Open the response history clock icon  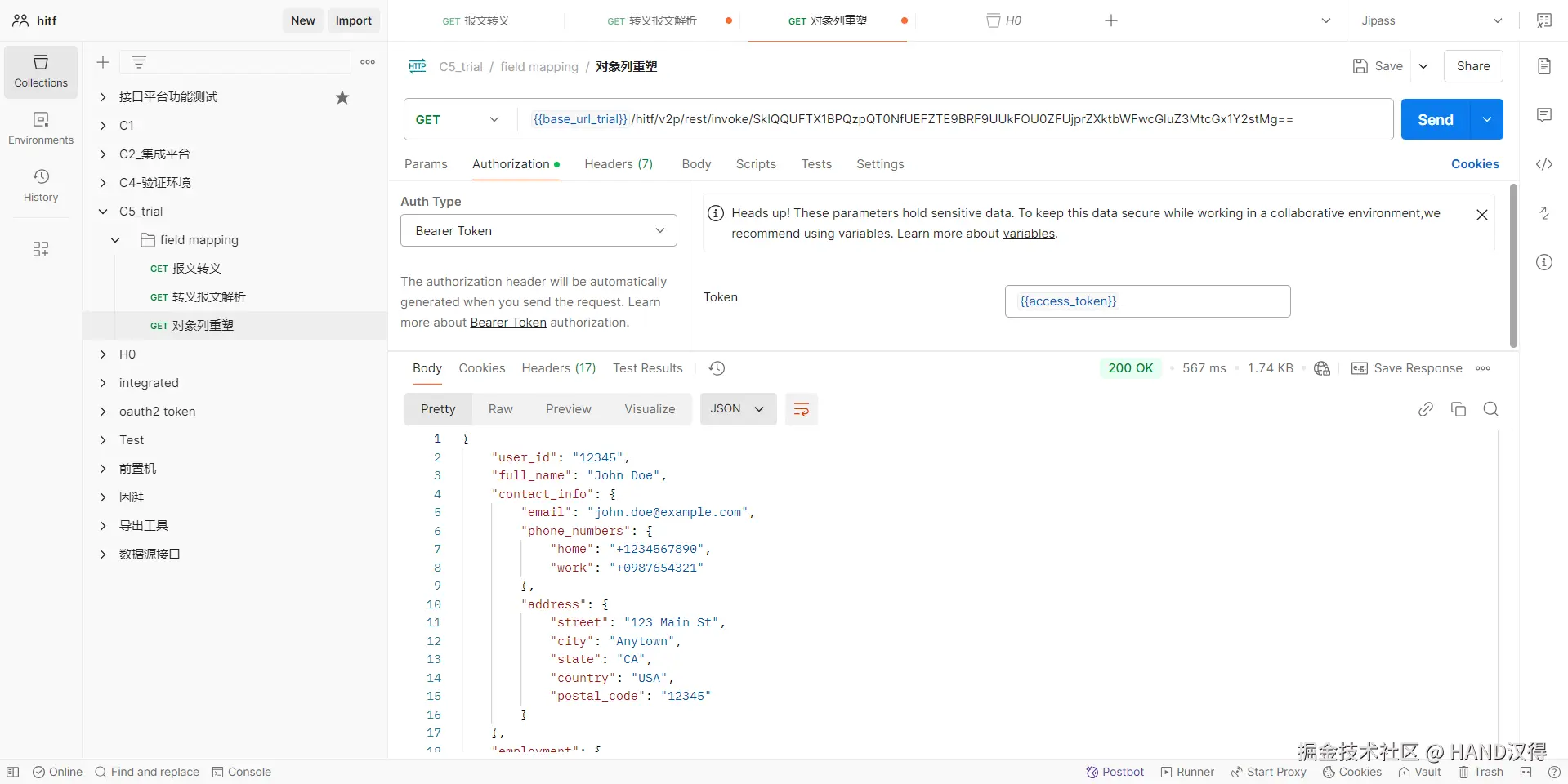(717, 368)
